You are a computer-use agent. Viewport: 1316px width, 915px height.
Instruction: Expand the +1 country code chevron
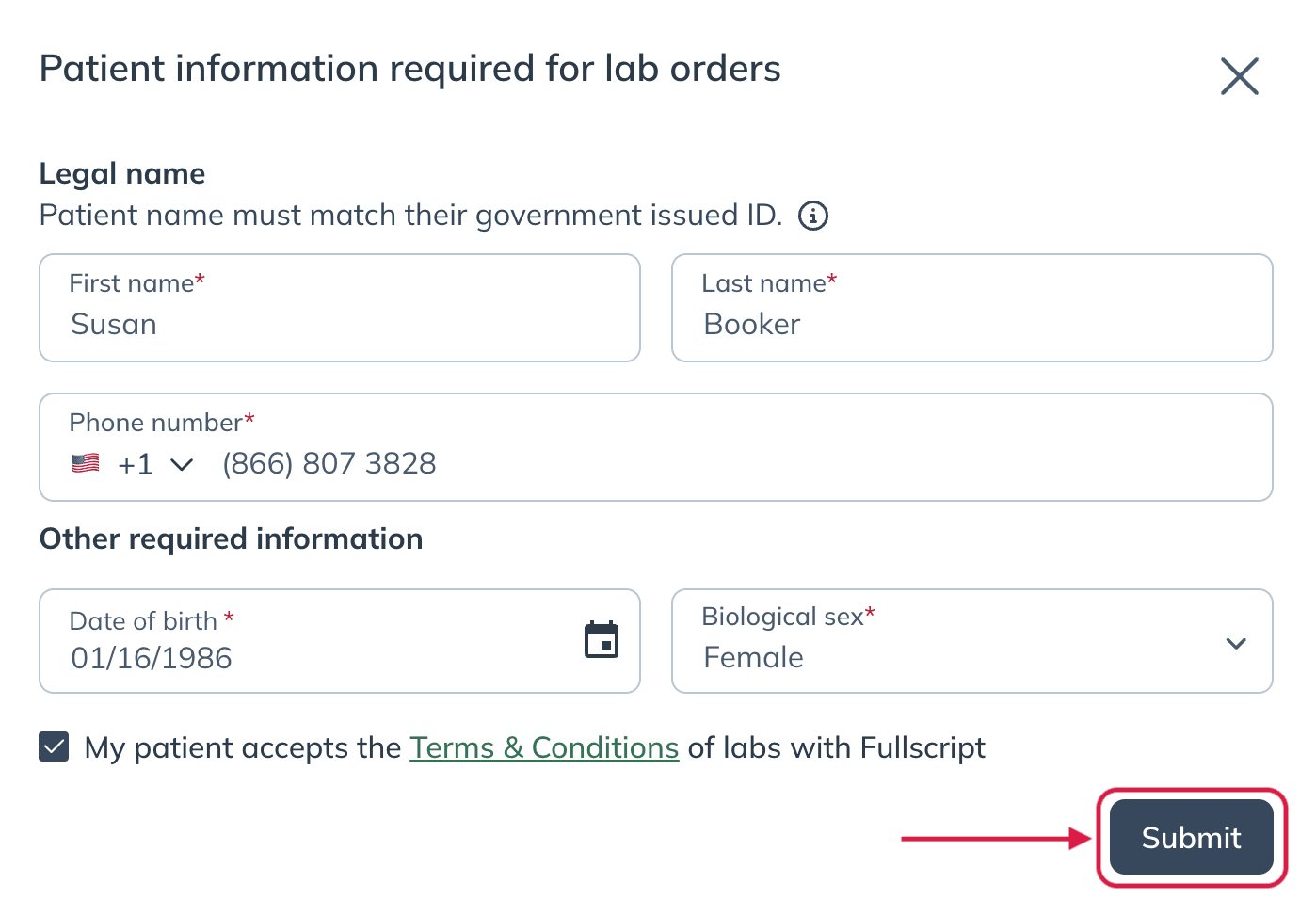point(182,464)
